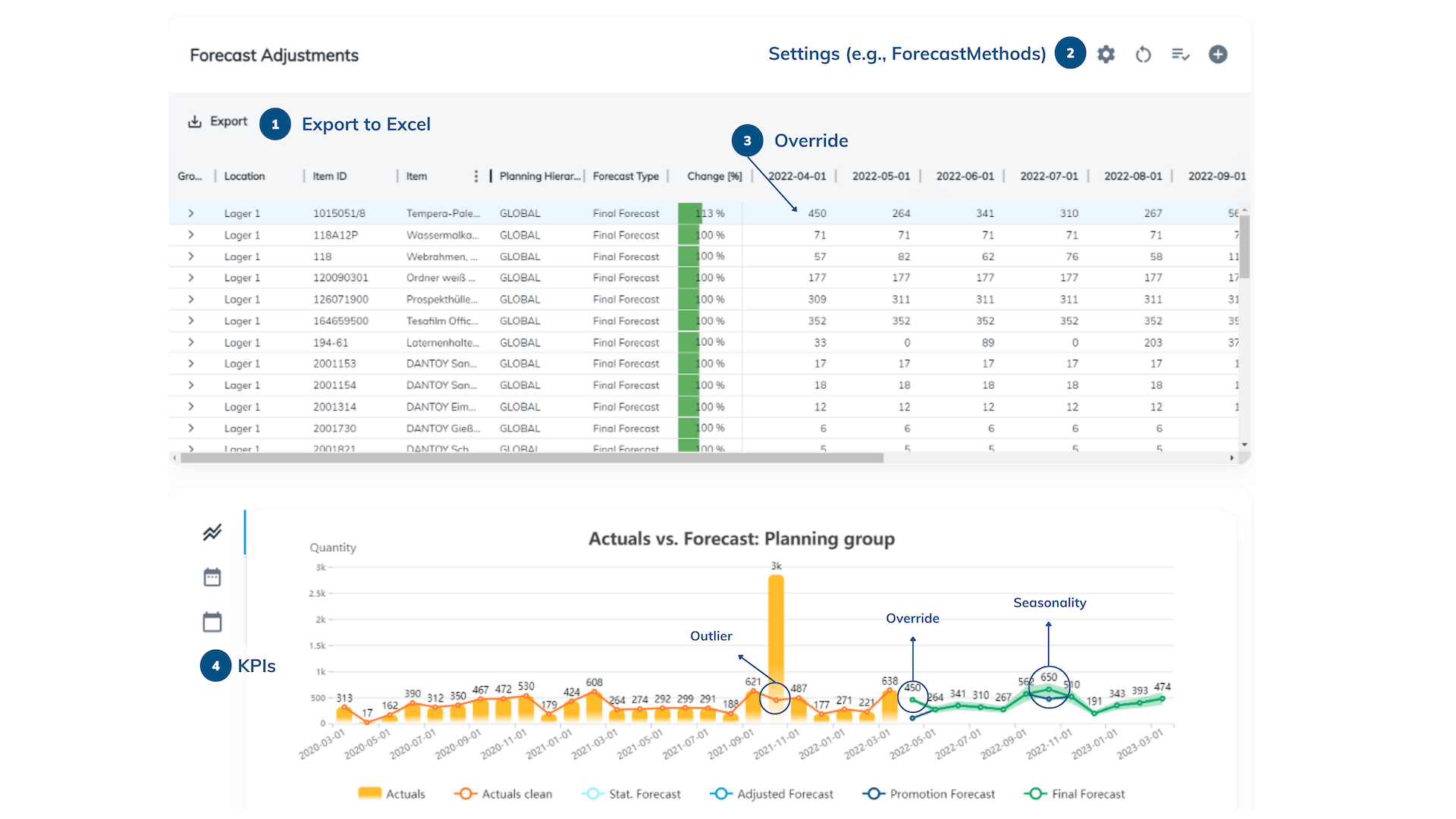This screenshot has width=1456, height=819.
Task: Select the blank calendar sidebar icon
Action: coord(212,622)
